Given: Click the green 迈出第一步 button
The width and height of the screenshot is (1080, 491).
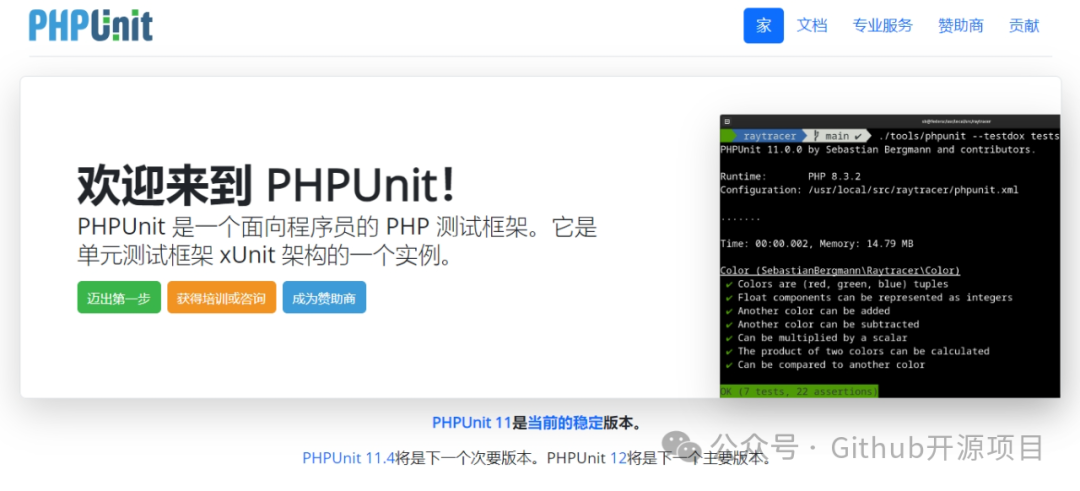Looking at the screenshot, I should click(118, 297).
